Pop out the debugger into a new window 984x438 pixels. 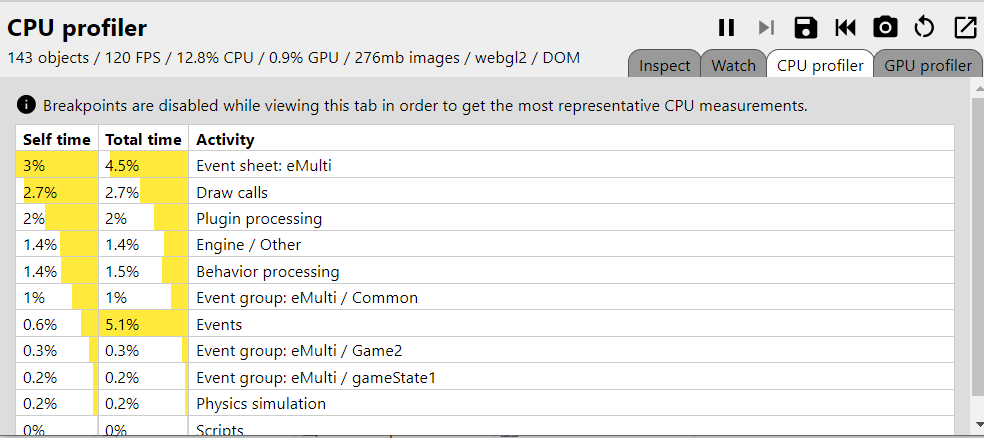pyautogui.click(x=964, y=28)
